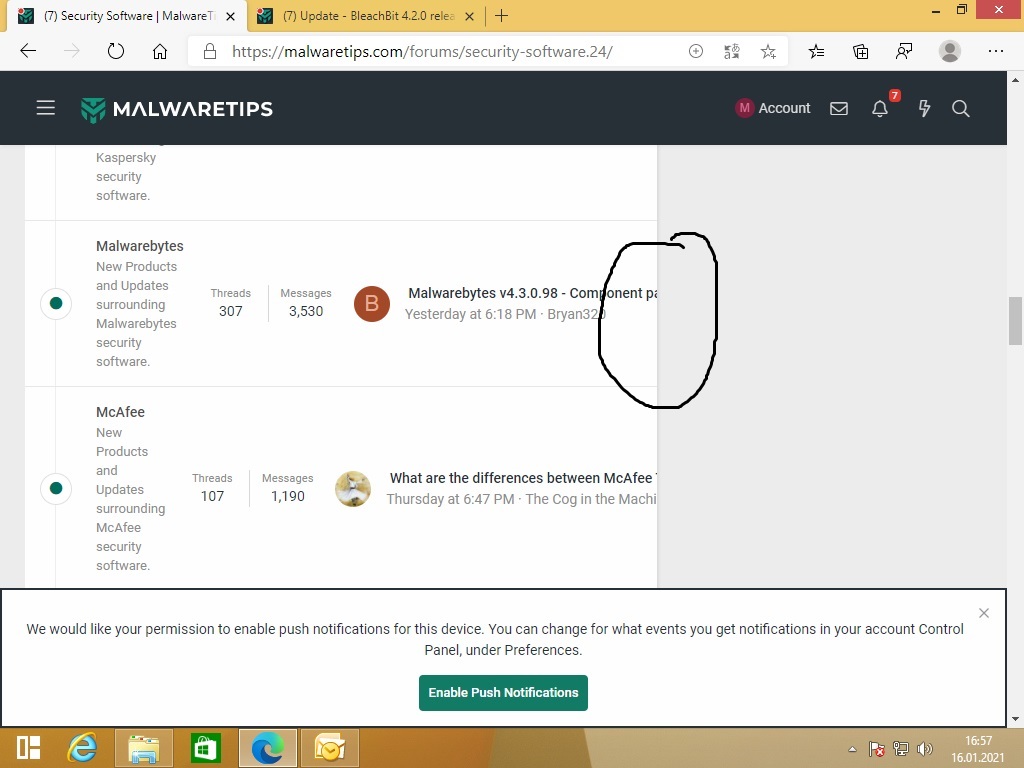Viewport: 1024px width, 768px height.
Task: Open the translate page icon
Action: pos(732,51)
